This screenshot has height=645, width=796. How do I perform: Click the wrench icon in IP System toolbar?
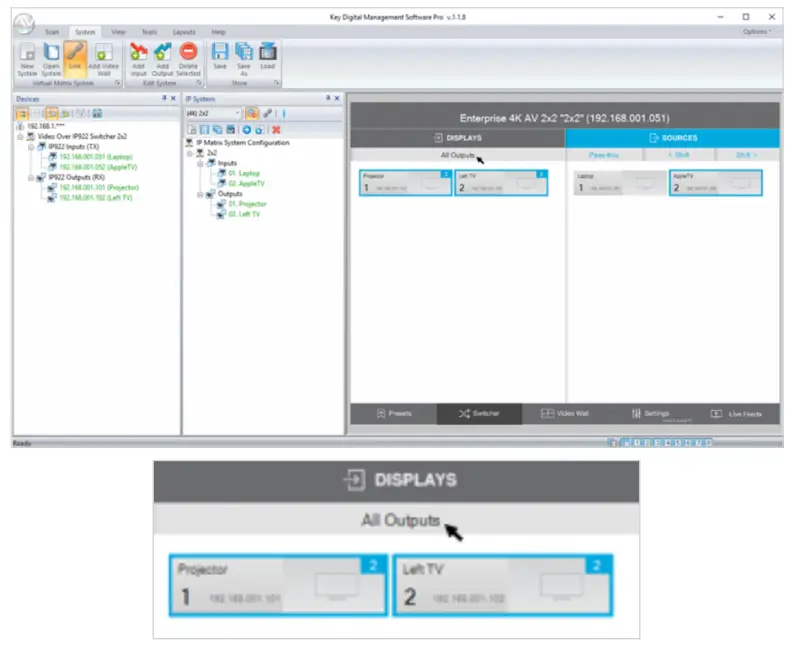pos(268,113)
